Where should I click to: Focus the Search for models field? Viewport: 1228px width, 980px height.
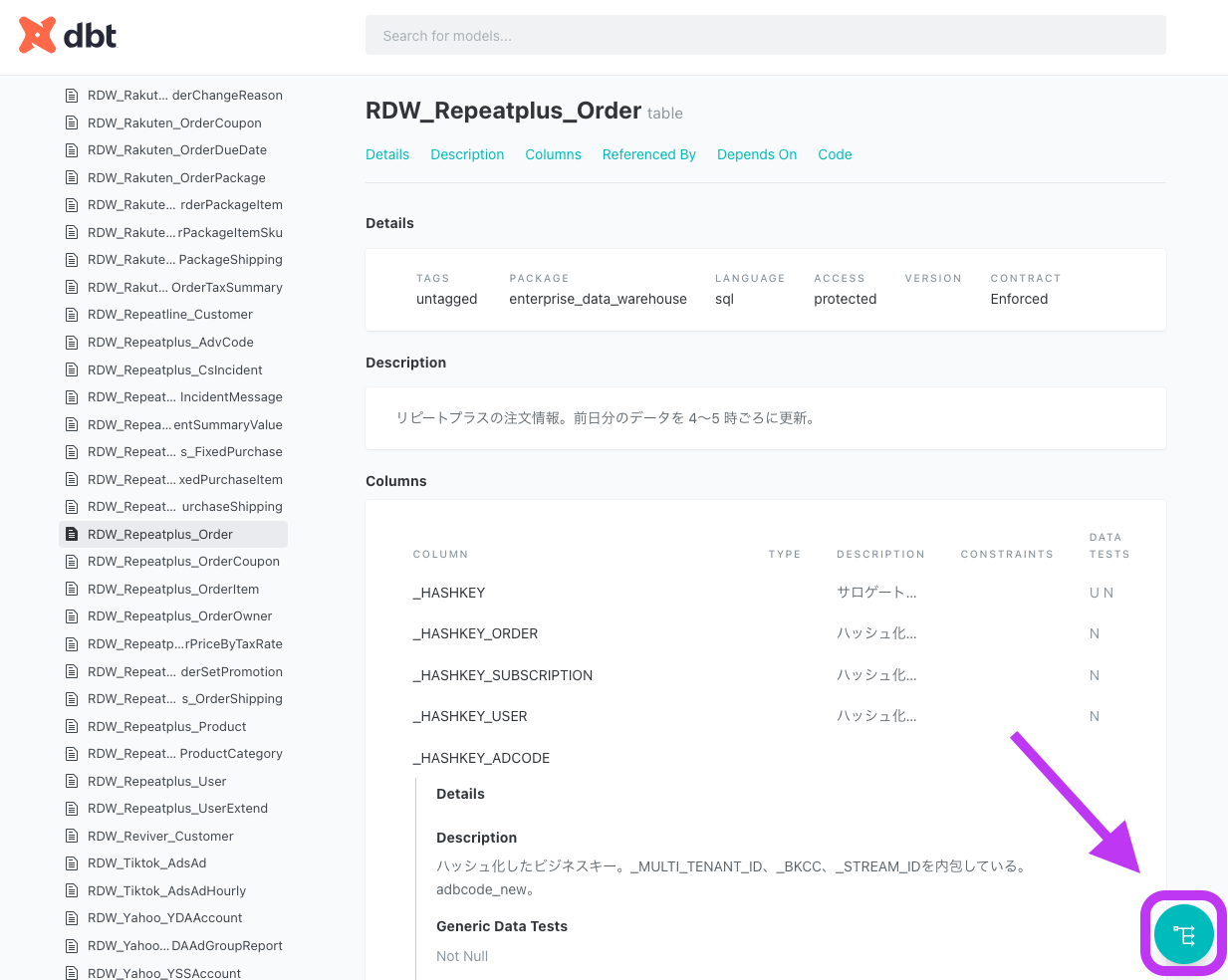point(765,36)
